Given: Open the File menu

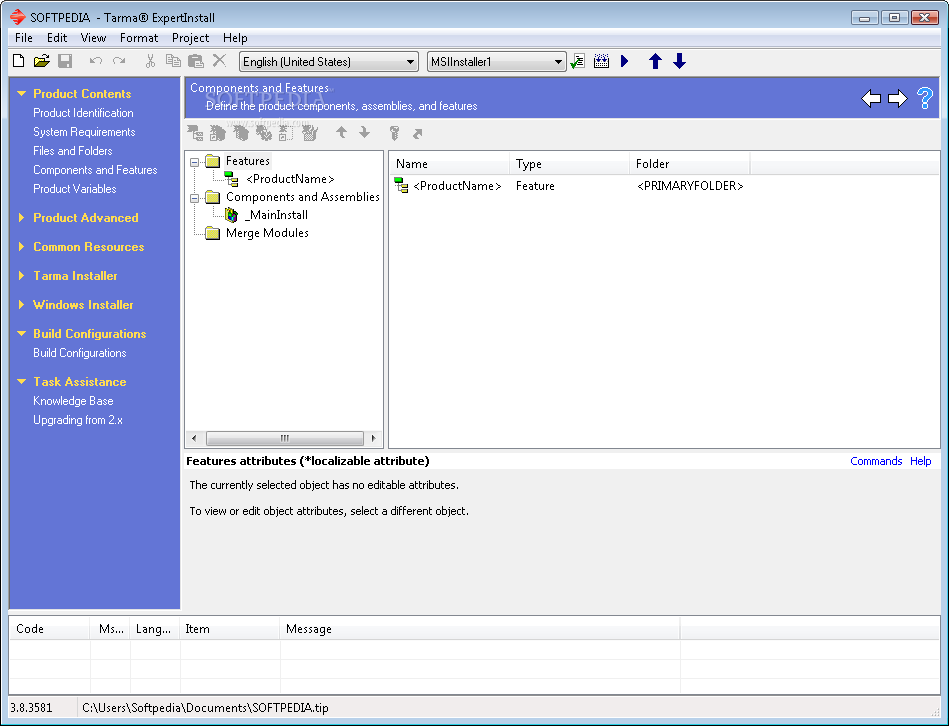Looking at the screenshot, I should [x=24, y=38].
